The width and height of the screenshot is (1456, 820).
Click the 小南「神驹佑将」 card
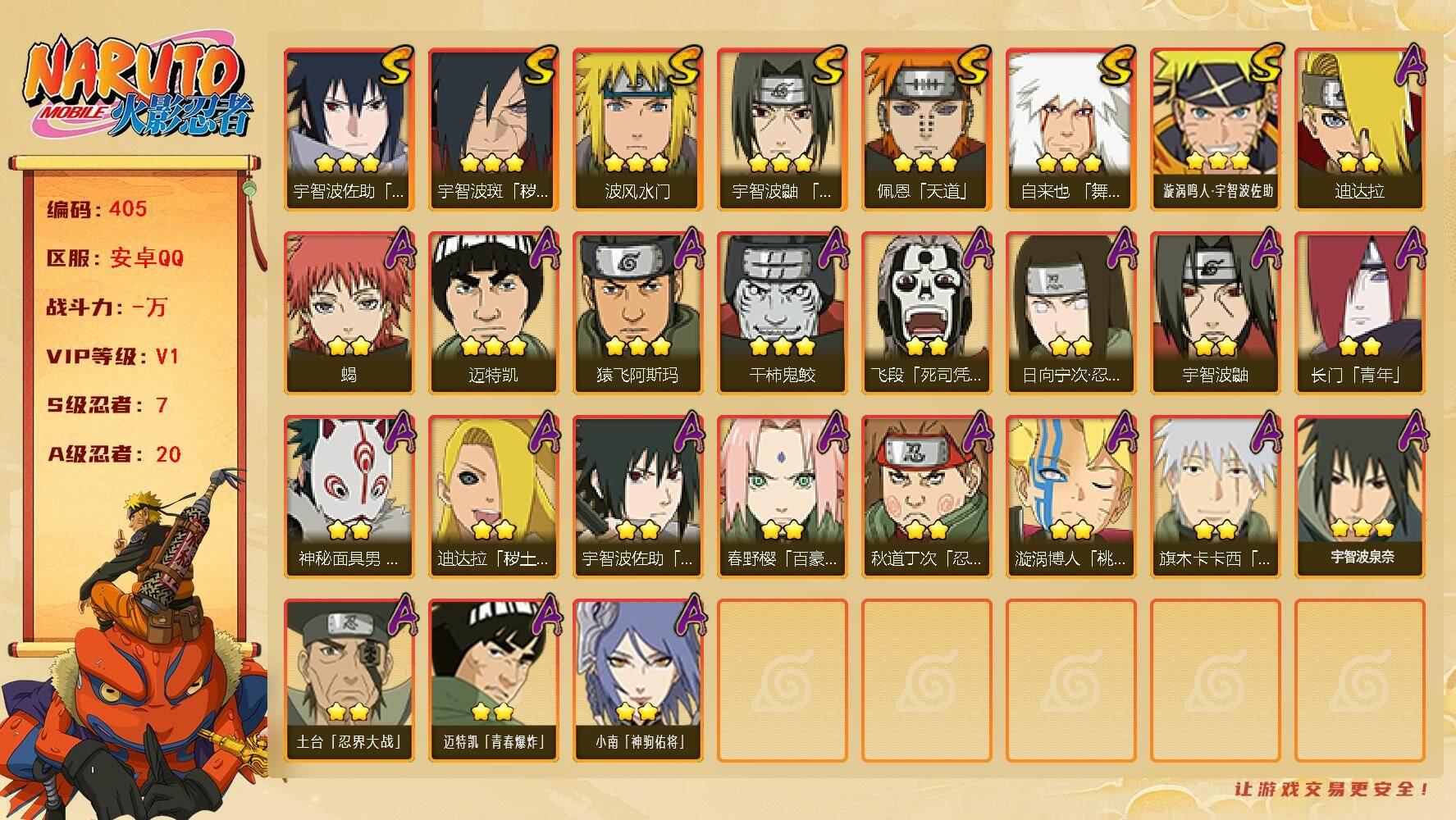point(637,681)
